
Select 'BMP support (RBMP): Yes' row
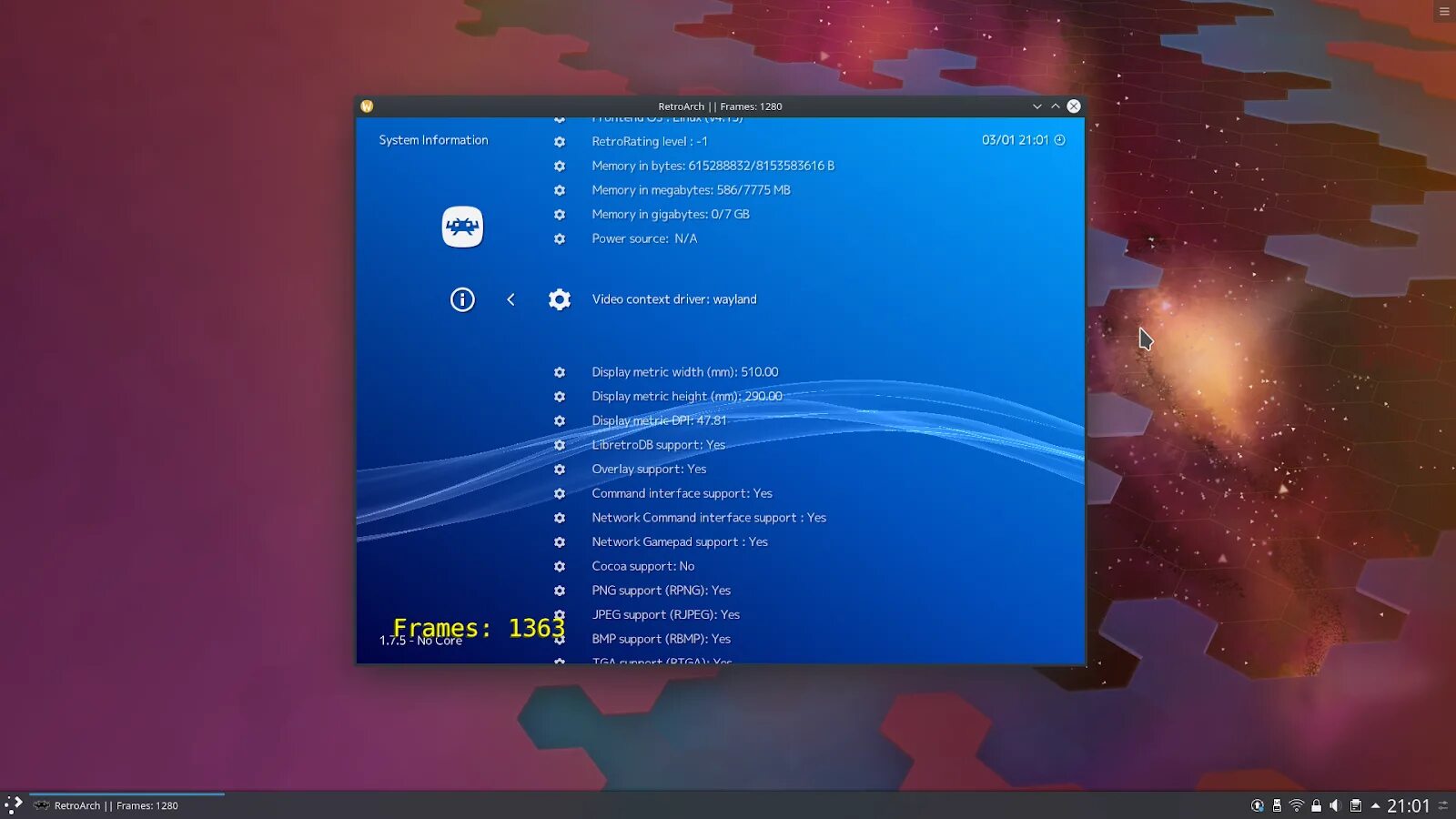coord(662,639)
